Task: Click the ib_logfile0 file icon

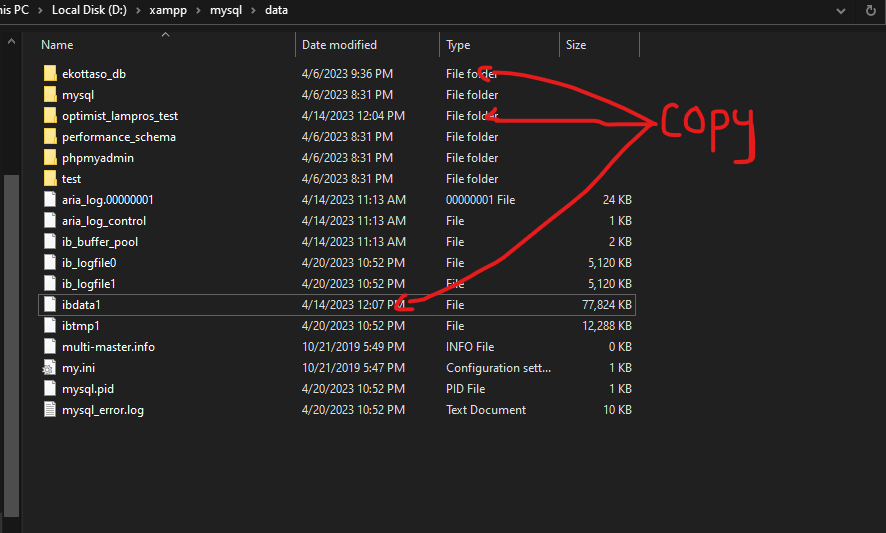Action: click(50, 262)
